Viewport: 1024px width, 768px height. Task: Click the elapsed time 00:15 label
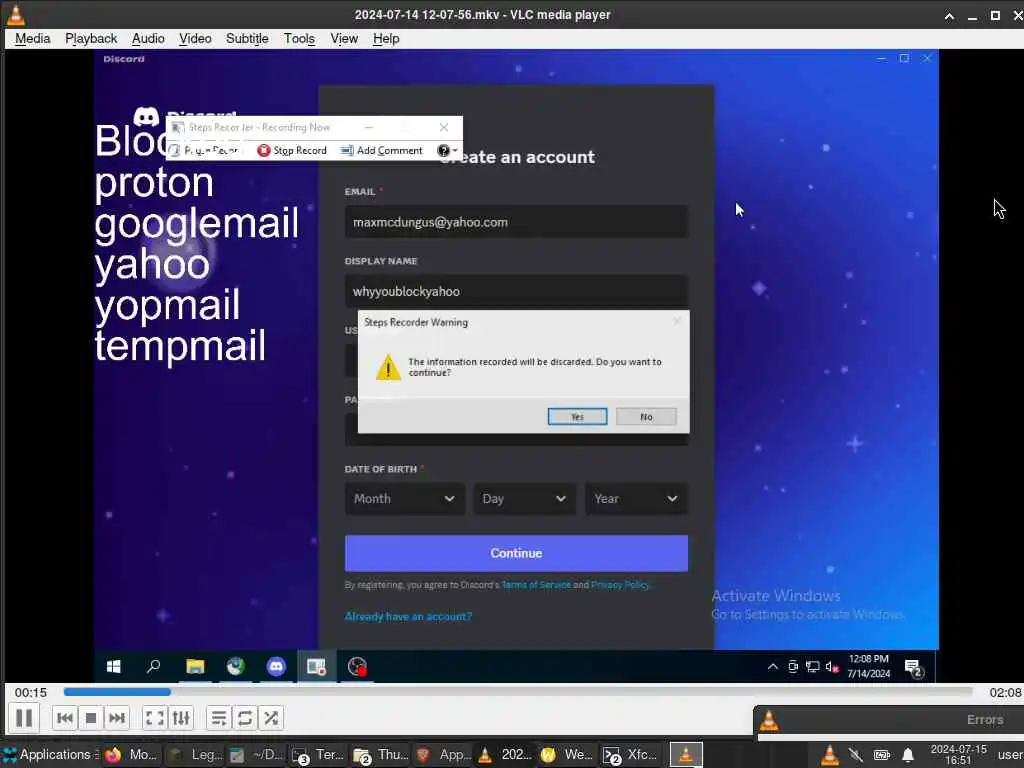click(x=31, y=692)
